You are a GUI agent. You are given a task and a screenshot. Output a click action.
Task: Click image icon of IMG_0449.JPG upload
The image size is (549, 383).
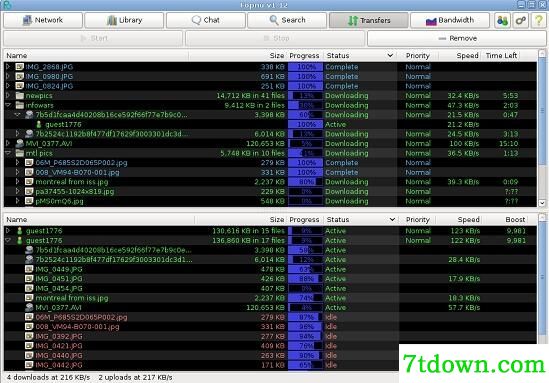point(29,269)
